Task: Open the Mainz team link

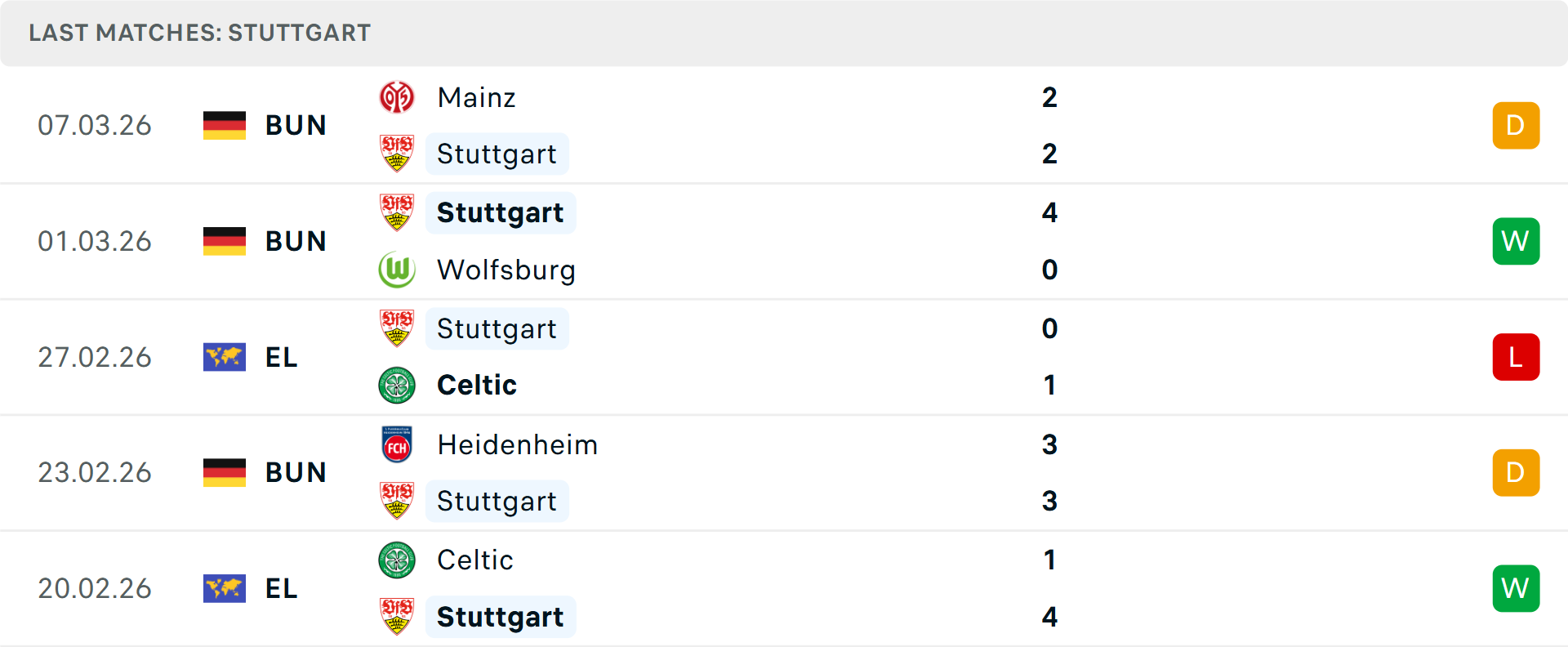Action: tap(476, 98)
